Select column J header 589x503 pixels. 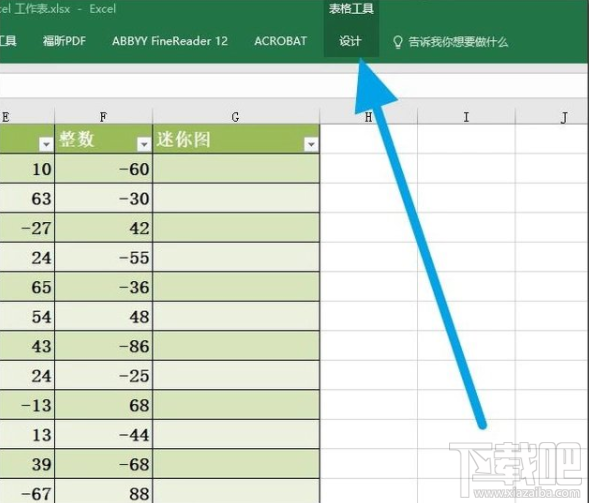552,117
